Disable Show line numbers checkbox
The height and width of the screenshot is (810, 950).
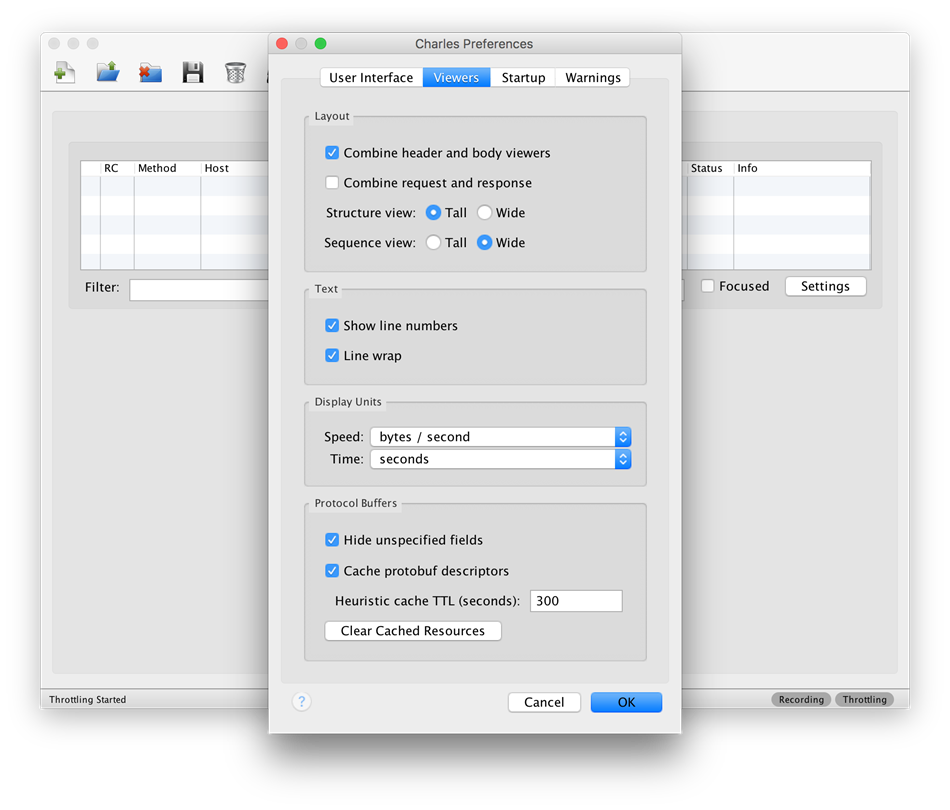[x=332, y=325]
